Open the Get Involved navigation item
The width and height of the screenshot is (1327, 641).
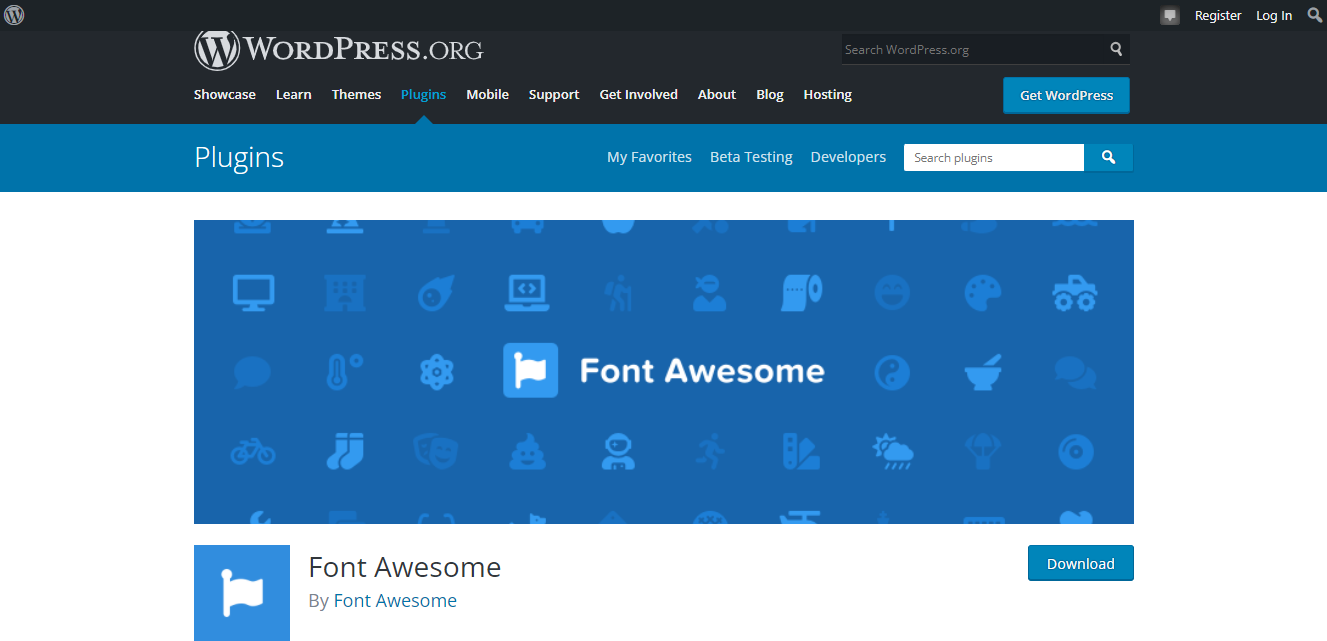tap(639, 94)
